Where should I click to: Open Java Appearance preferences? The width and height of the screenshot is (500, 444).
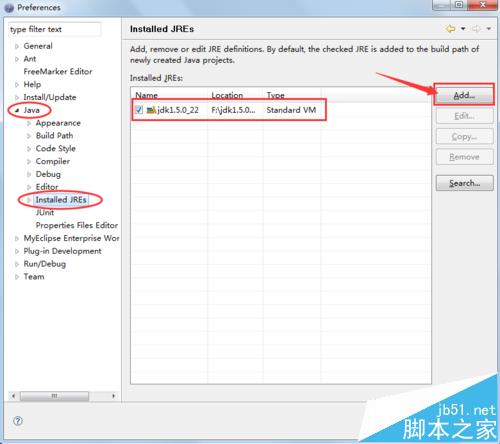coord(58,123)
